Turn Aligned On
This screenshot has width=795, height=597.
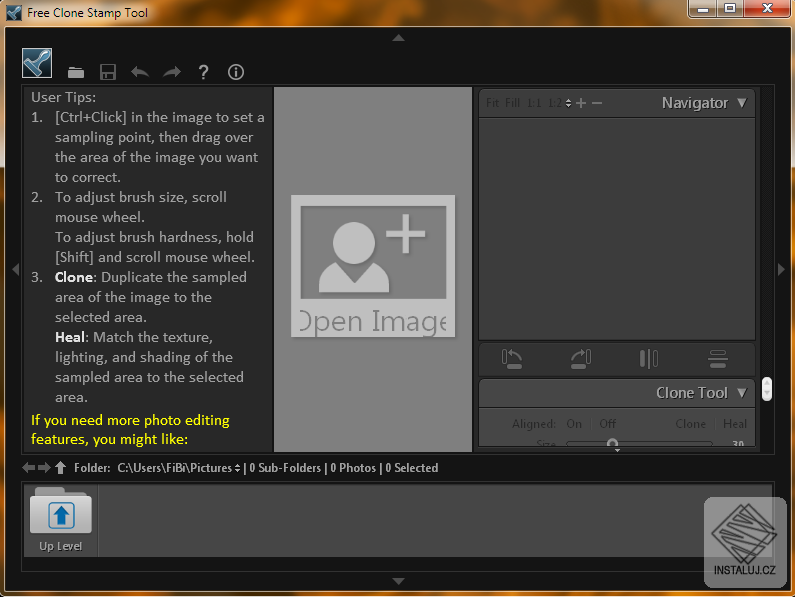(574, 424)
